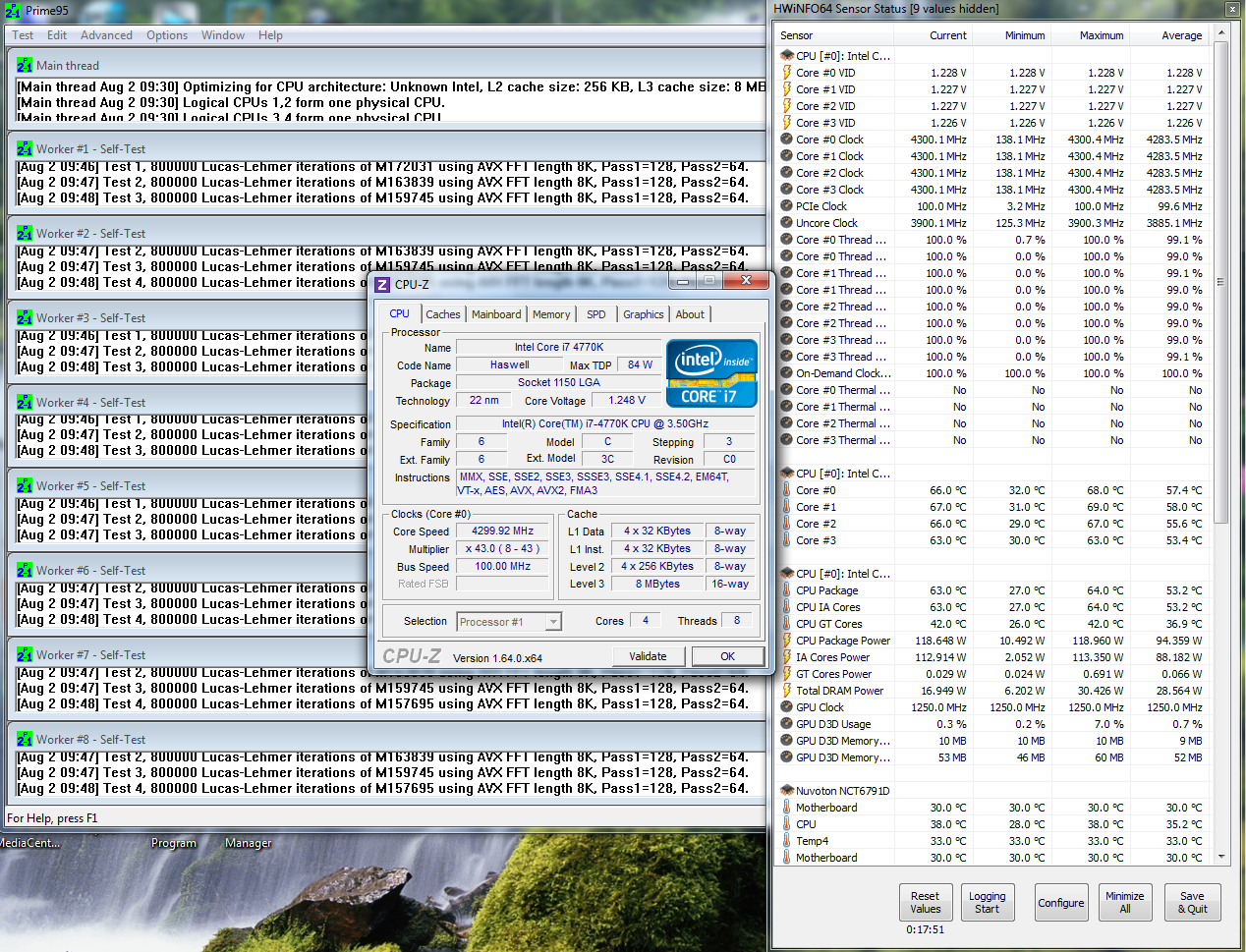Click the CPU-Z title bar icon
Screen dimensions: 1246x952
coord(383,285)
